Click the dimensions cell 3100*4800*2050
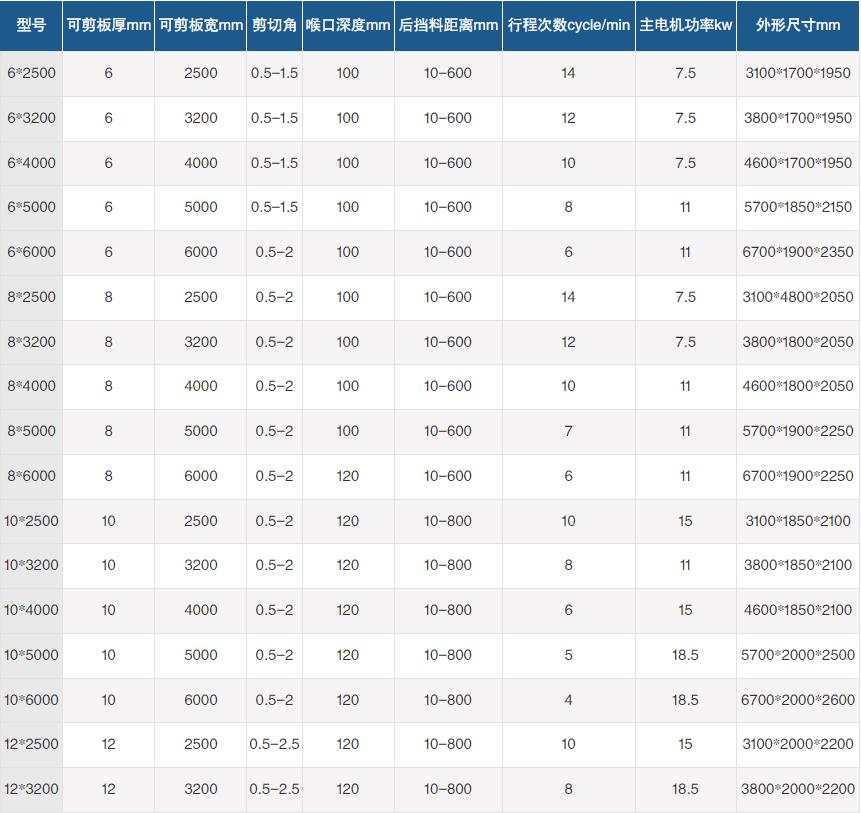The height and width of the screenshot is (813, 861). click(797, 297)
